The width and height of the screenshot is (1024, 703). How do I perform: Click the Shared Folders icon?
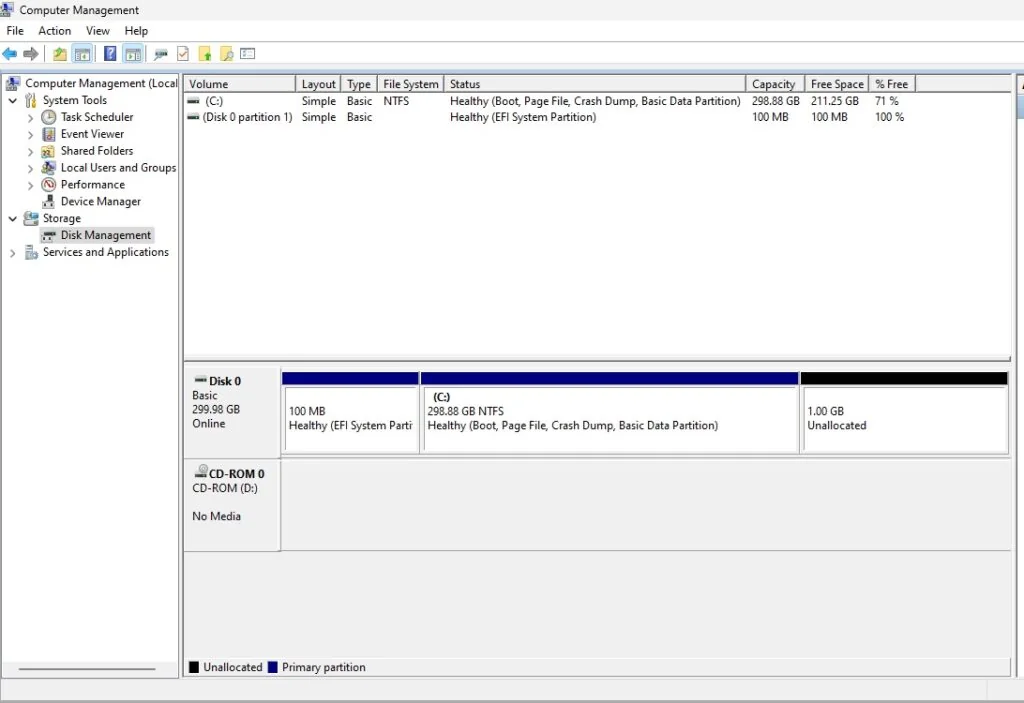[48, 151]
